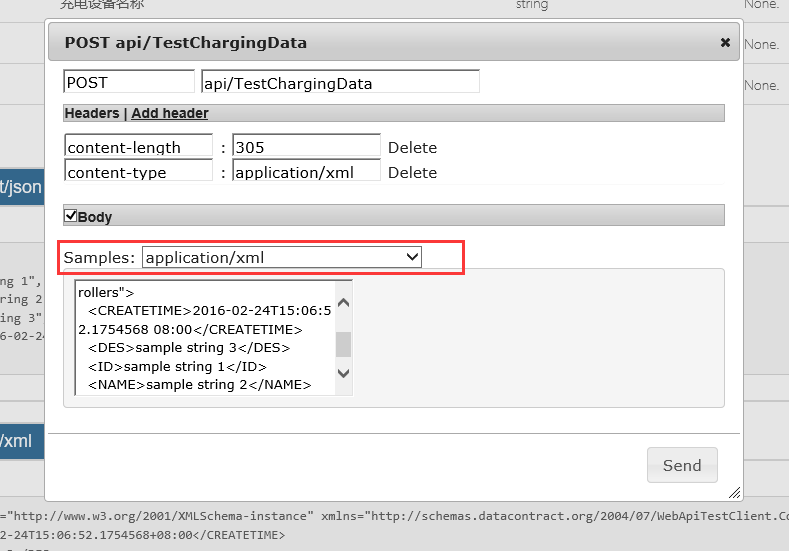The image size is (789, 551).
Task: Click the <NAME>sample string 2</NAME> line
Action: pyautogui.click(x=199, y=385)
